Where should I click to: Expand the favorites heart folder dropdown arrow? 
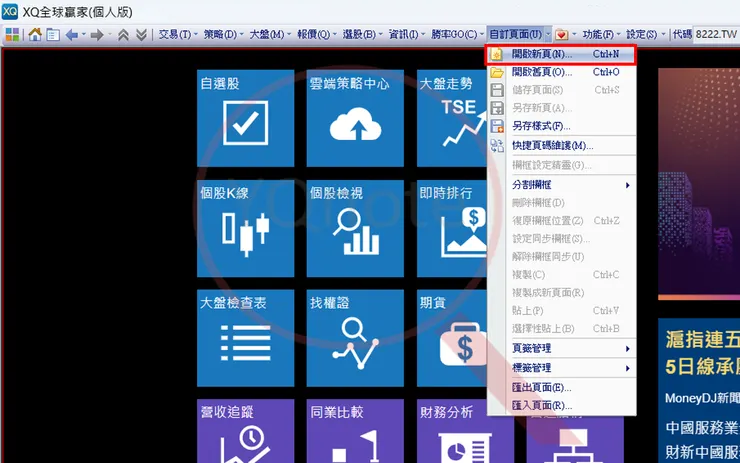click(574, 35)
